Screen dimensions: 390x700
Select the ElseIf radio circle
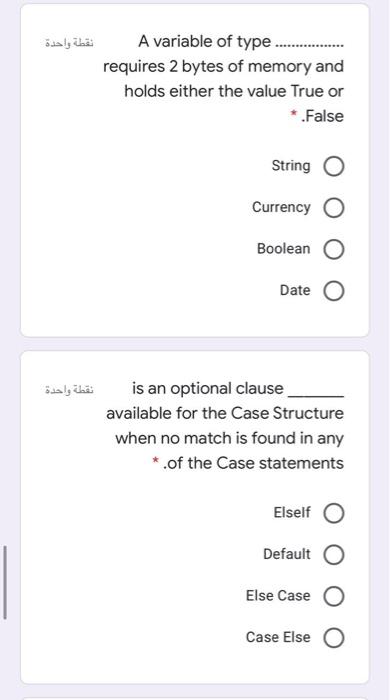(x=334, y=513)
